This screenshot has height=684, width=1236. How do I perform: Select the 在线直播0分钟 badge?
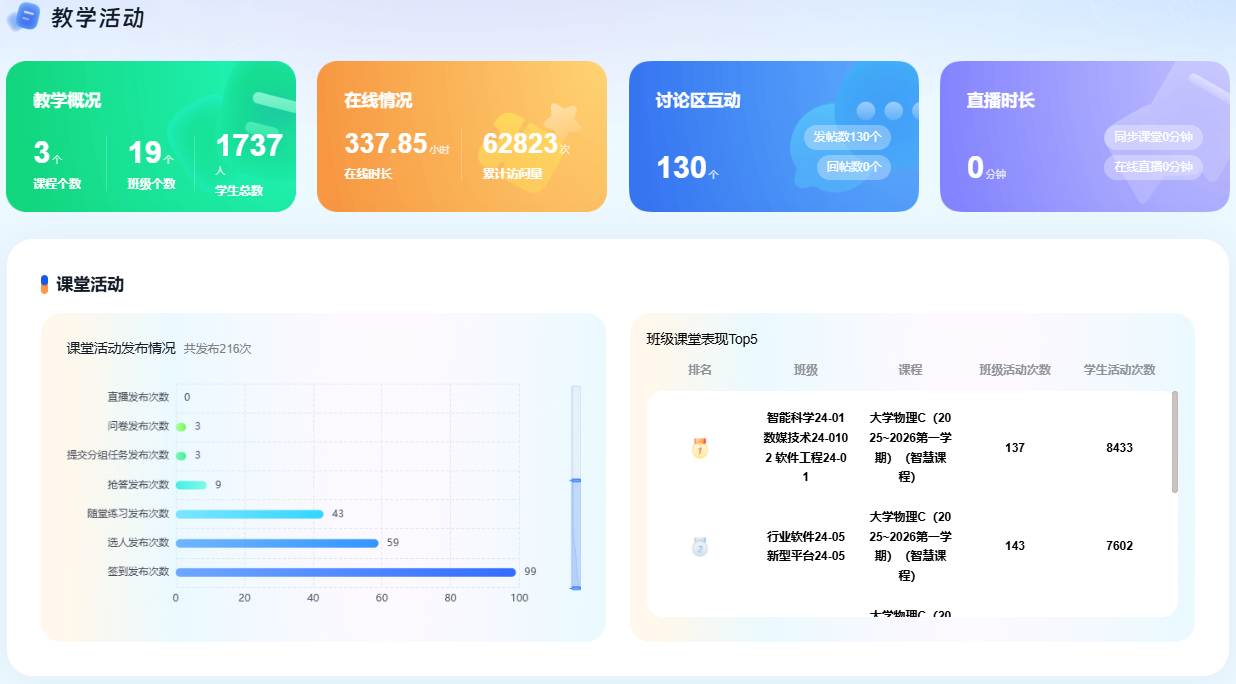[x=1153, y=167]
